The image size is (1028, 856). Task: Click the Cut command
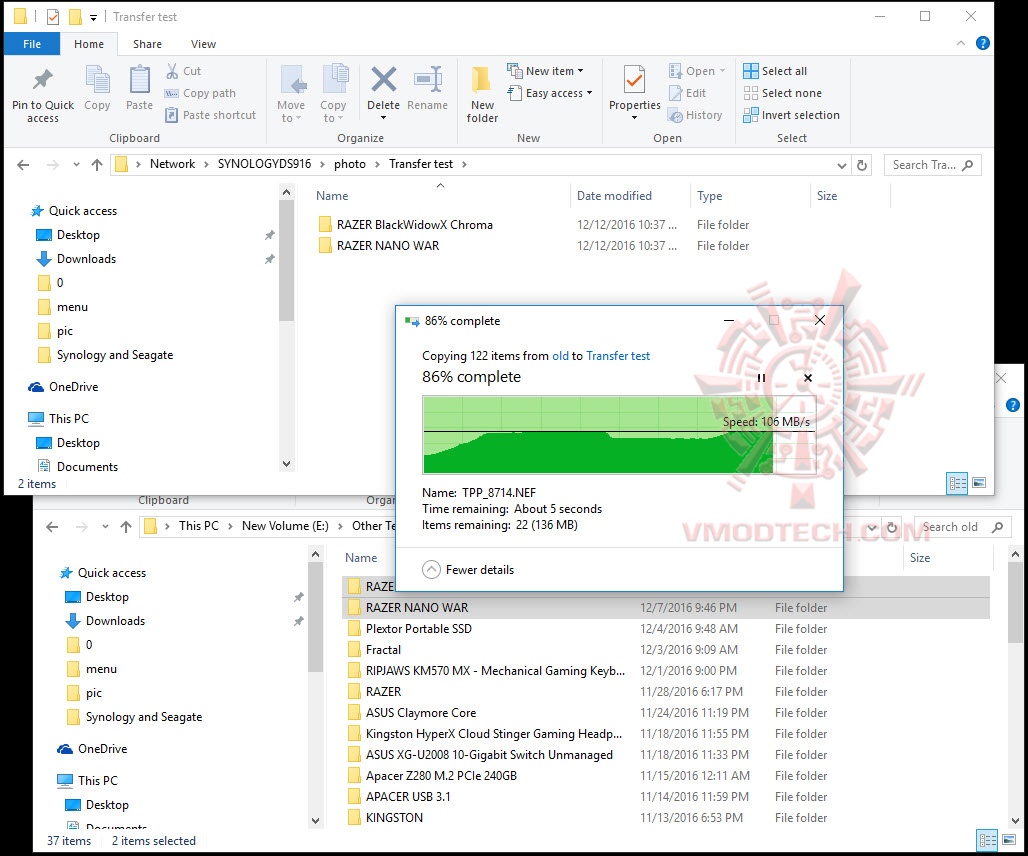point(183,71)
